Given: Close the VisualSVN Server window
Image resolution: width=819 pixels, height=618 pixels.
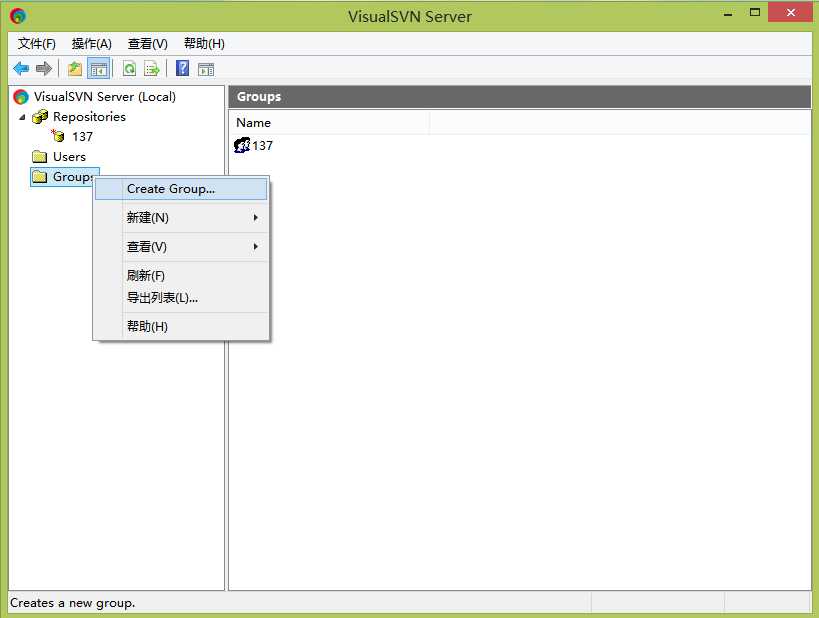Looking at the screenshot, I should (790, 13).
